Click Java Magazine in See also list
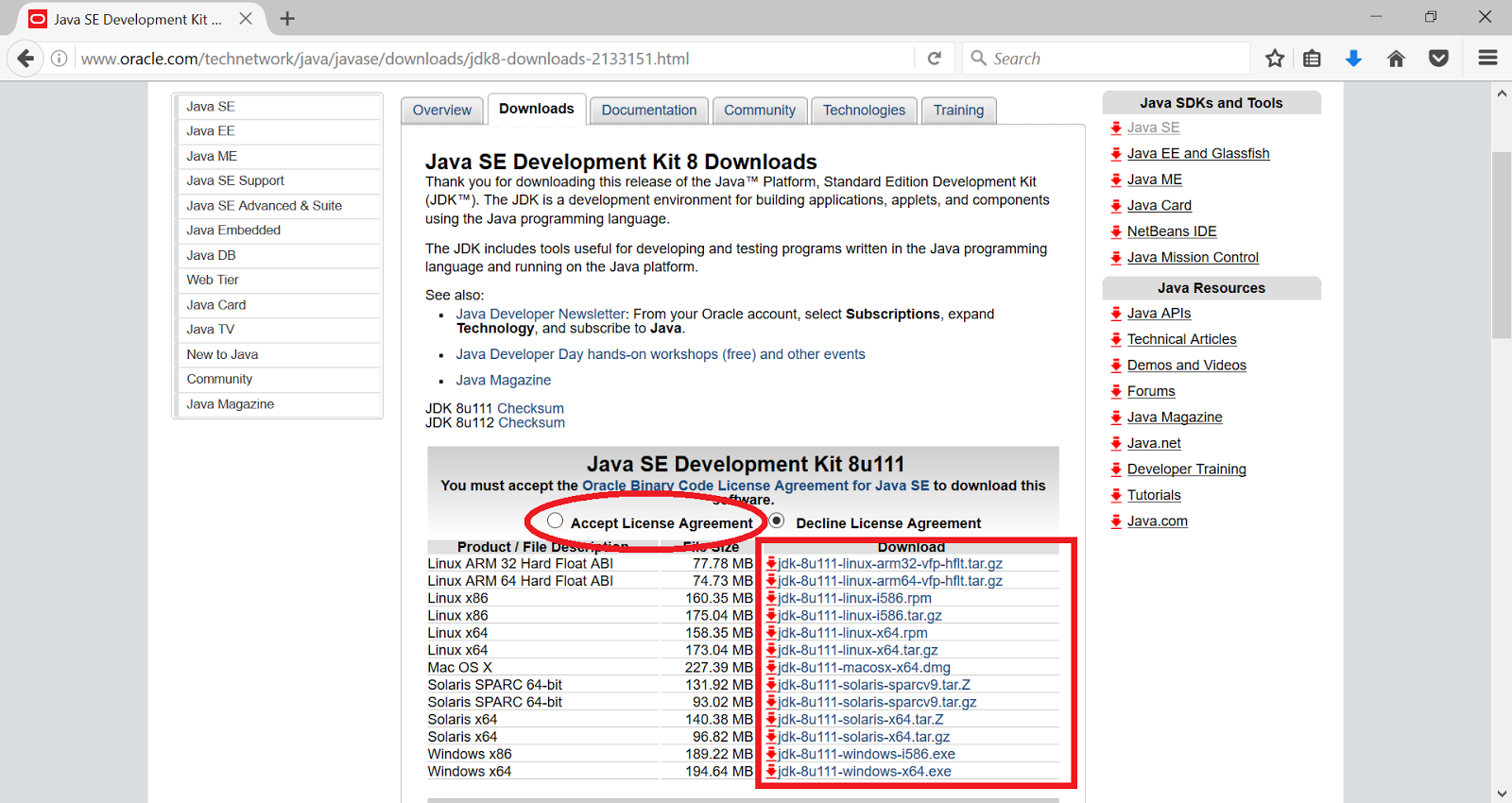Screen dimensions: 1512x803 tap(504, 380)
